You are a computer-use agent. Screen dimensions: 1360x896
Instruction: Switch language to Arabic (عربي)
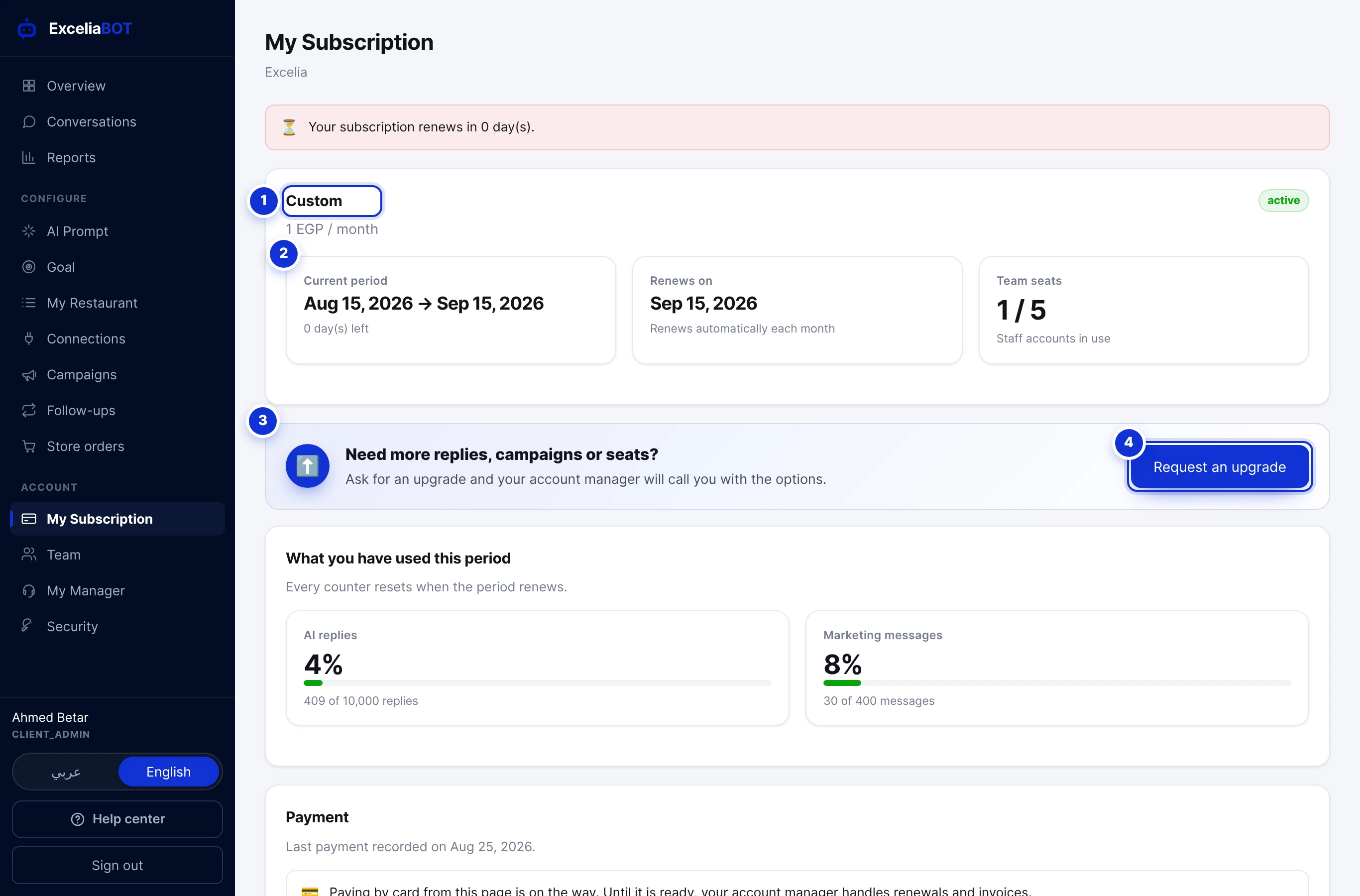click(x=66, y=772)
